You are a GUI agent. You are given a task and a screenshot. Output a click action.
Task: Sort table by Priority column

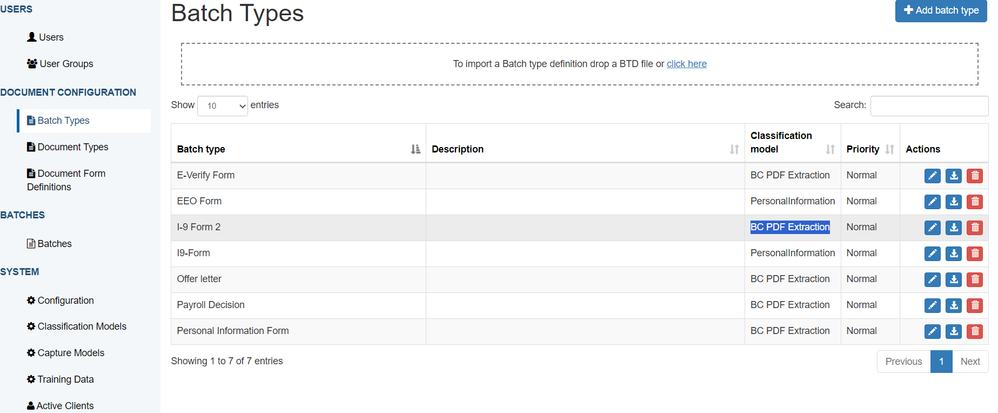coord(889,149)
